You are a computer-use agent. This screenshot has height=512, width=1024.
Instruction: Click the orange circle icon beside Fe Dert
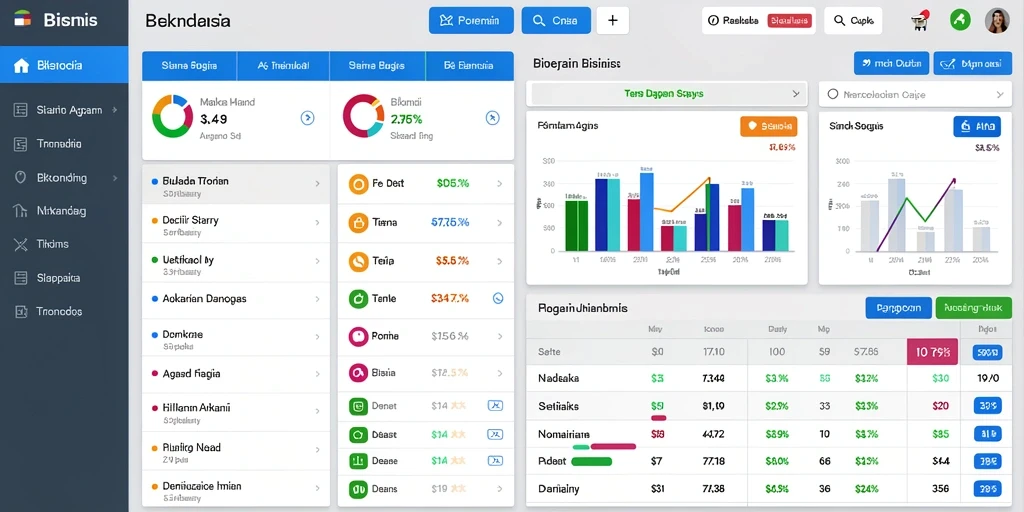click(x=358, y=184)
